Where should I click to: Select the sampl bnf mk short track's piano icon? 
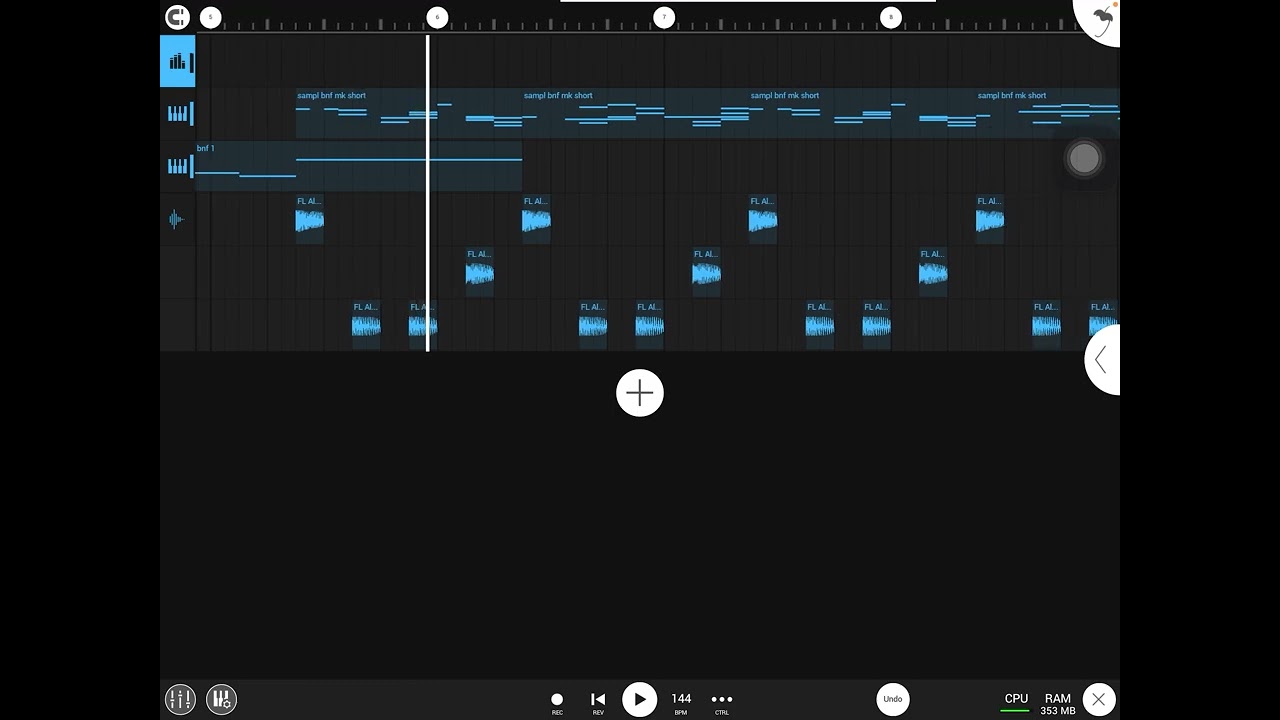tap(178, 114)
